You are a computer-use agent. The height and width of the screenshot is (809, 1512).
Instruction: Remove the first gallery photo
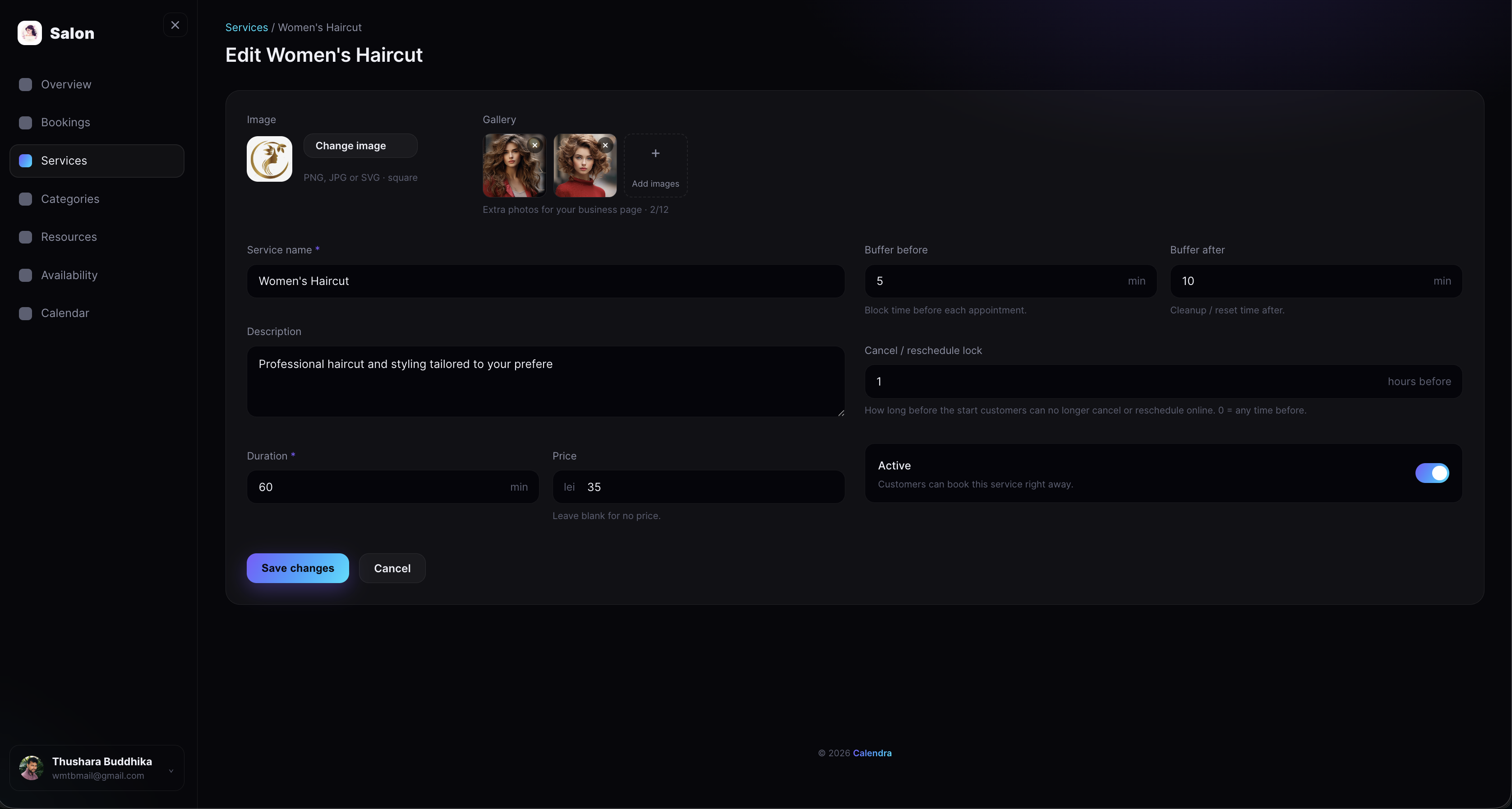point(535,145)
